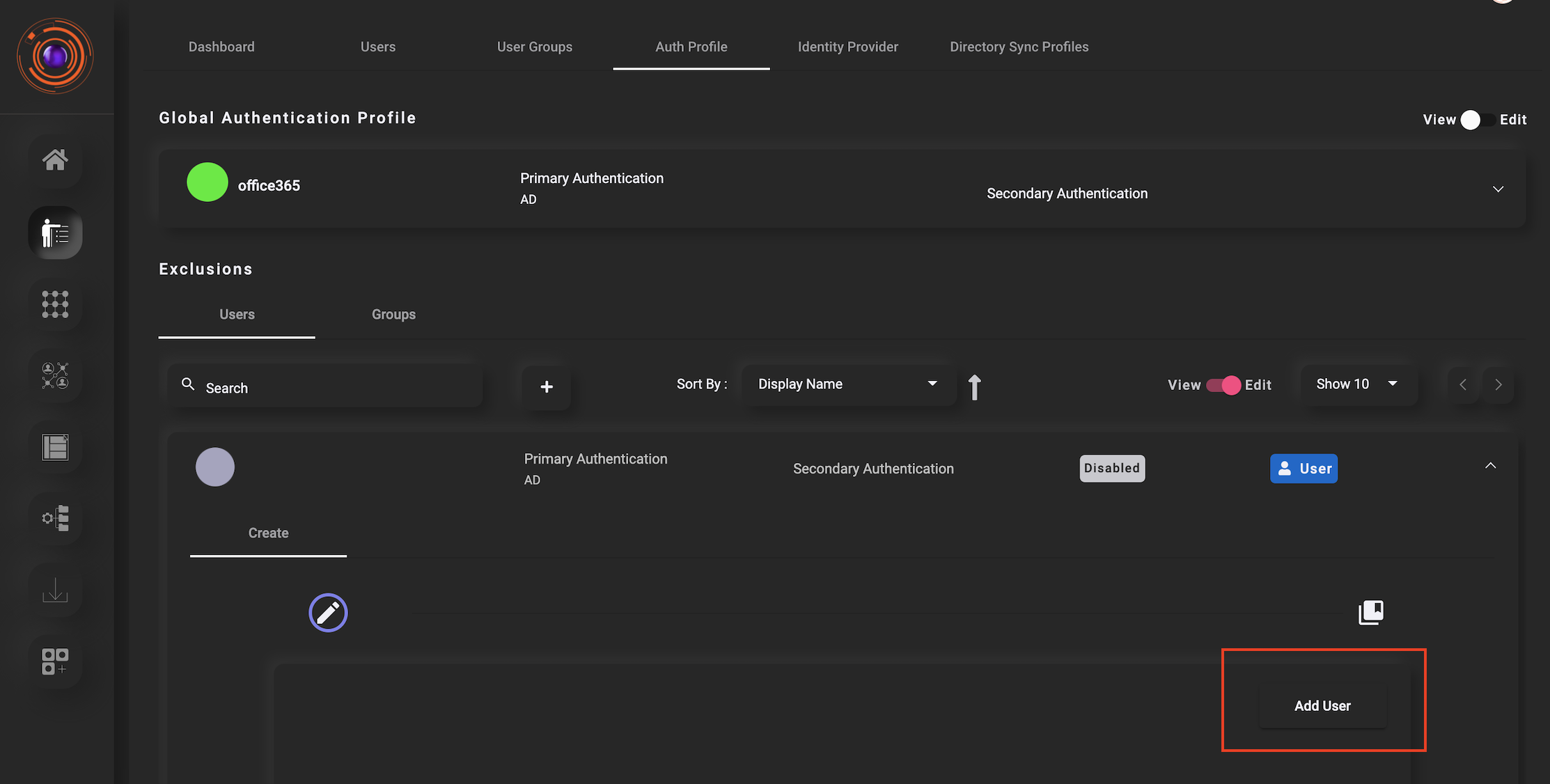Open the user sync sidebar icon
This screenshot has height=784, width=1550.
click(x=55, y=377)
